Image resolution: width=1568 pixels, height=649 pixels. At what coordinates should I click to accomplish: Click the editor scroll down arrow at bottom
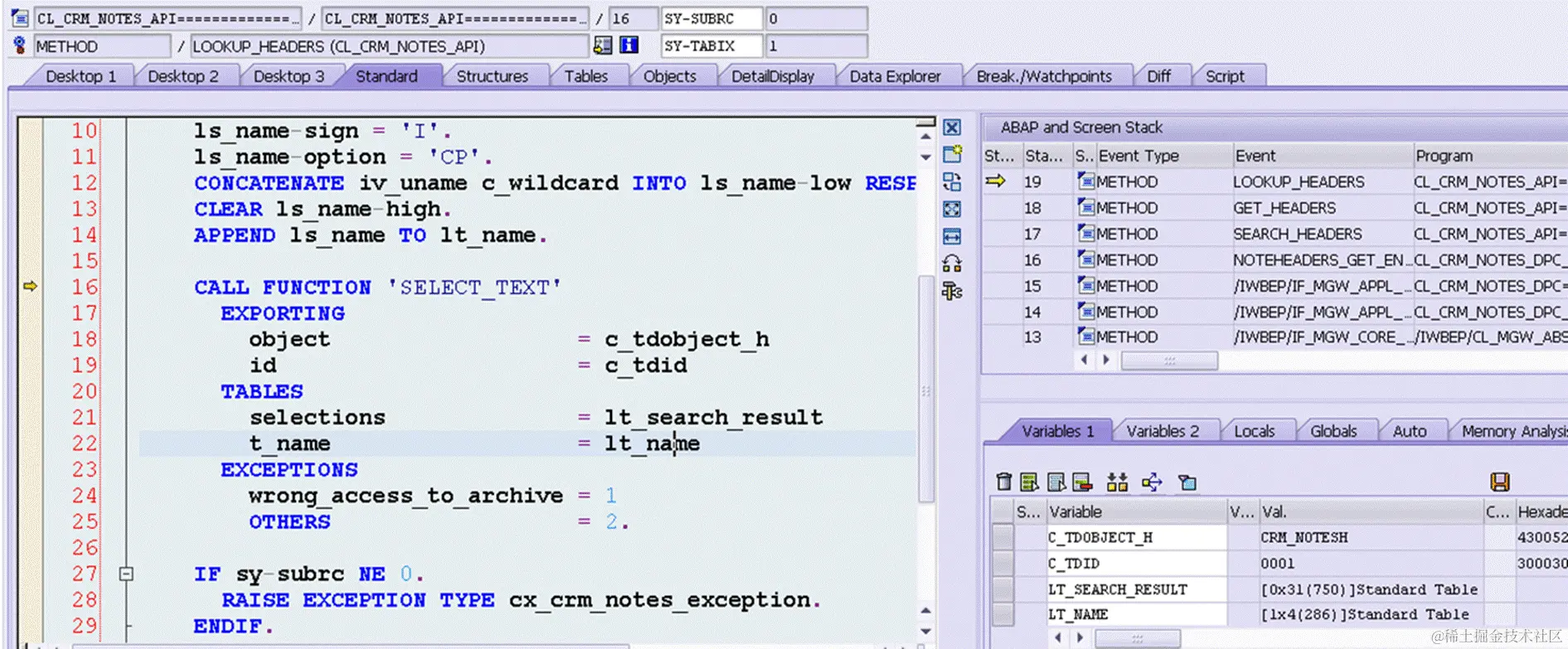coord(925,631)
